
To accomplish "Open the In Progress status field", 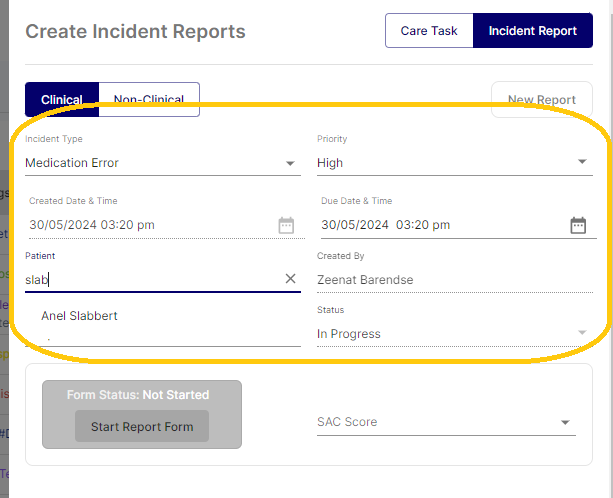I will pyautogui.click(x=440, y=334).
